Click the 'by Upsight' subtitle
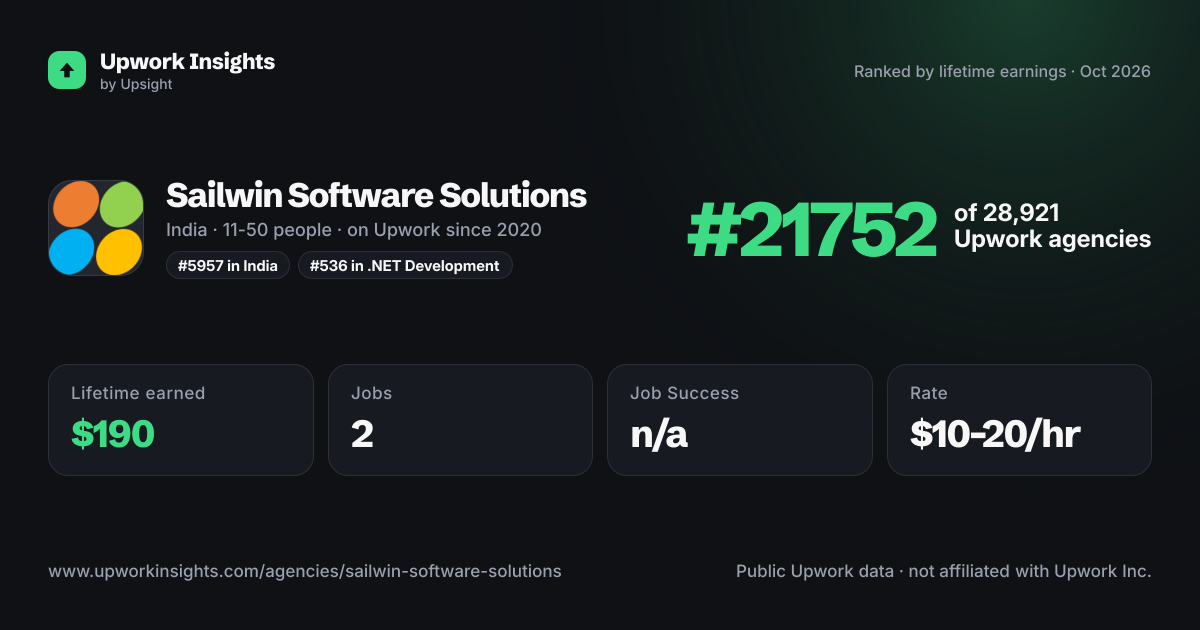This screenshot has height=630, width=1200. point(136,85)
